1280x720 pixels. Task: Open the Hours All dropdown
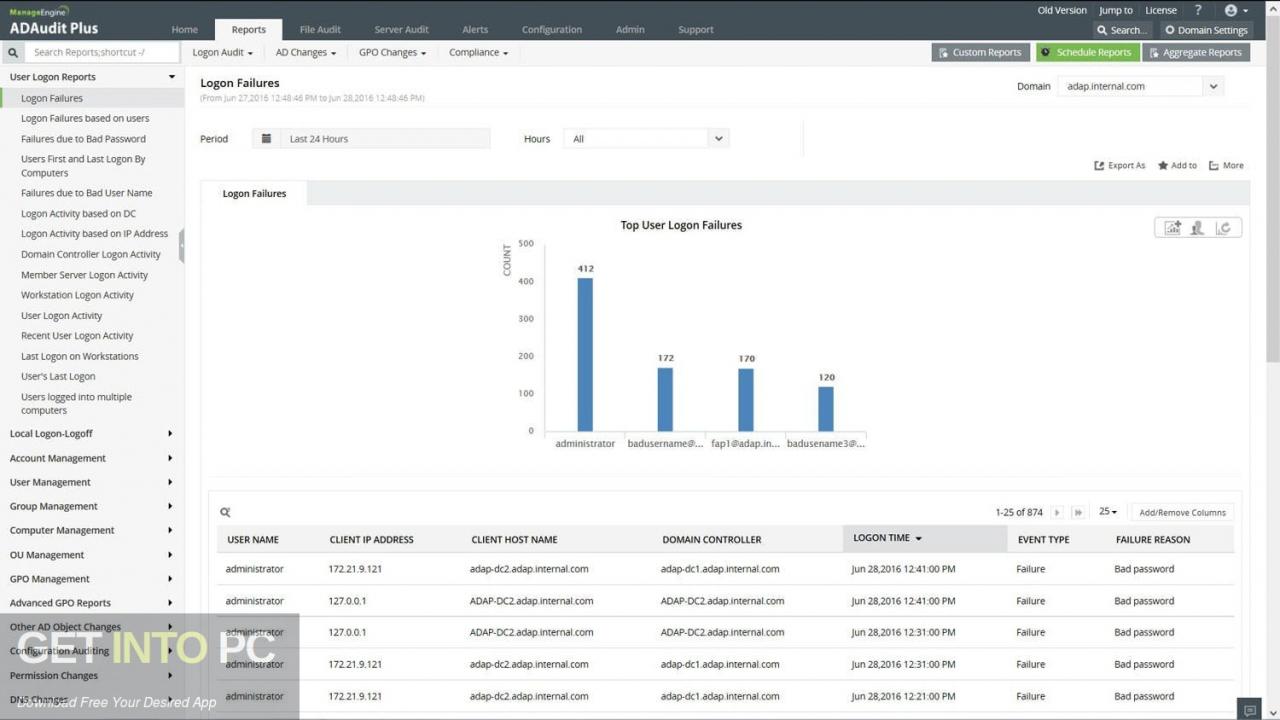click(718, 139)
